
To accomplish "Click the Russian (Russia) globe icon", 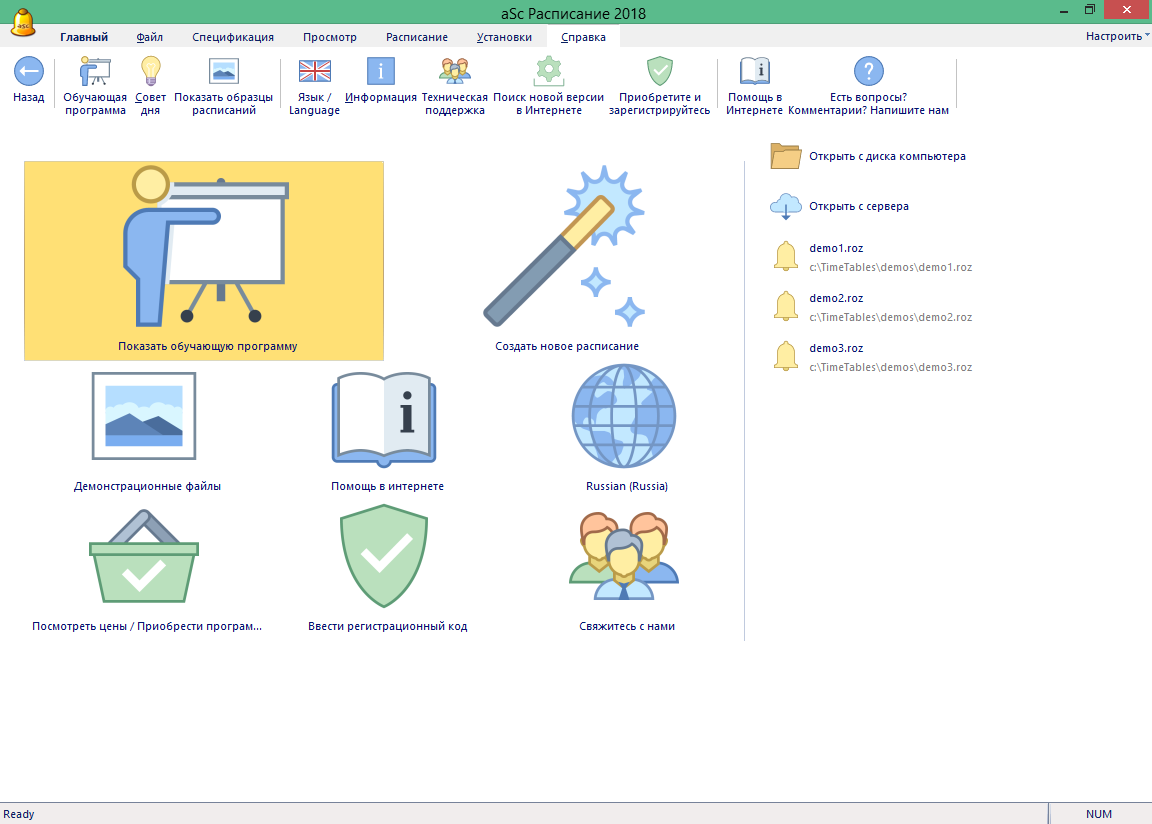I will click(624, 415).
